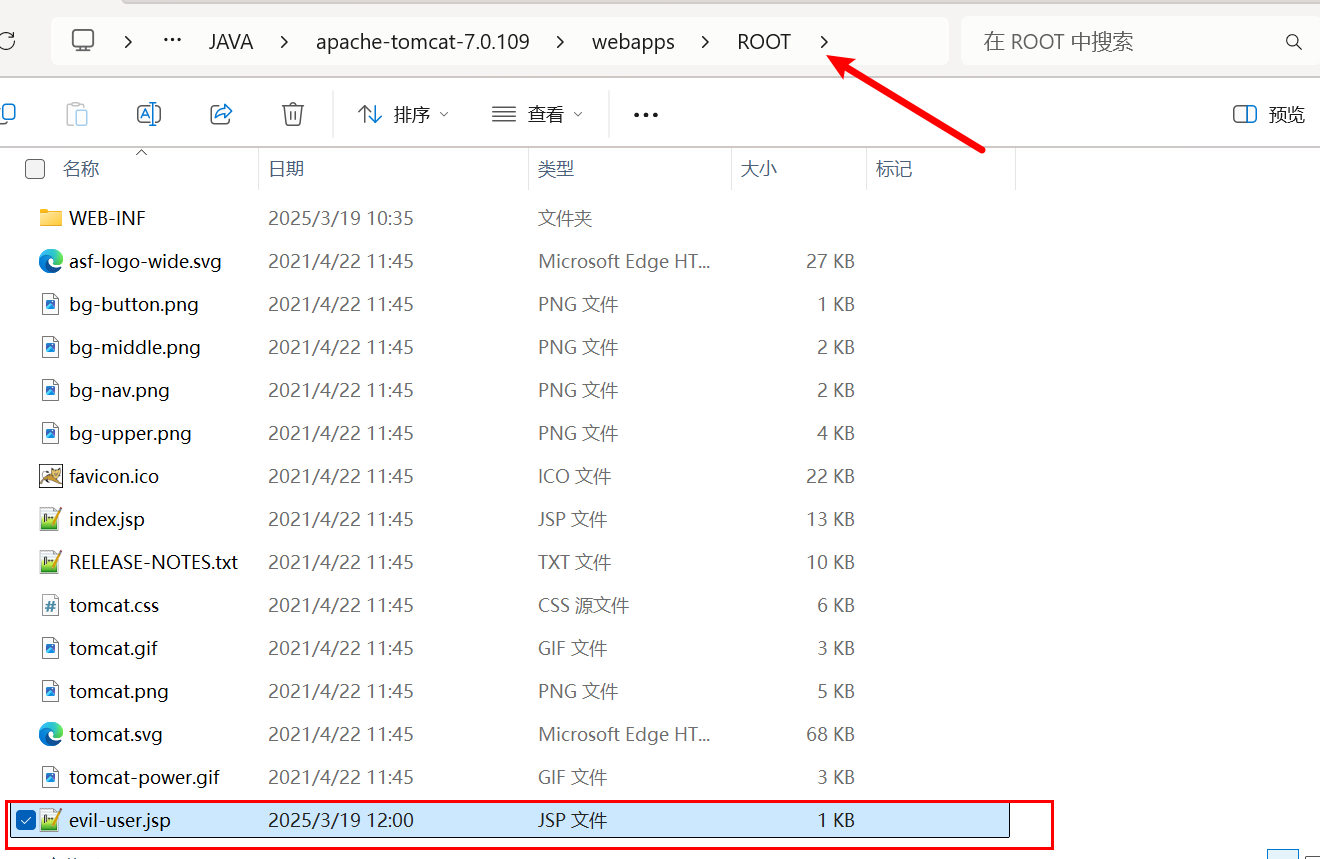Sort by Type (类型) column header
1320x859 pixels.
click(556, 169)
